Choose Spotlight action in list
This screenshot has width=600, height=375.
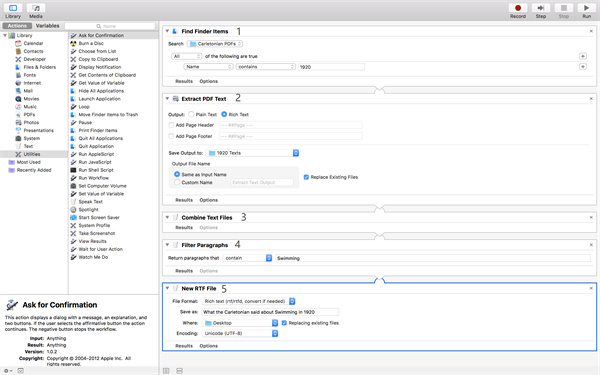(x=88, y=210)
